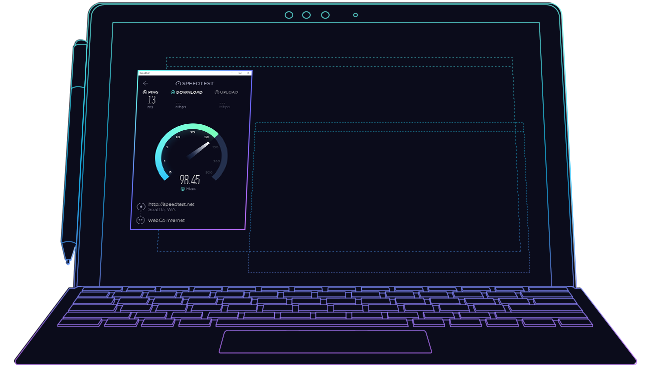Select the DOWNLOAD result label
The width and height of the screenshot is (650, 367).
187,92
